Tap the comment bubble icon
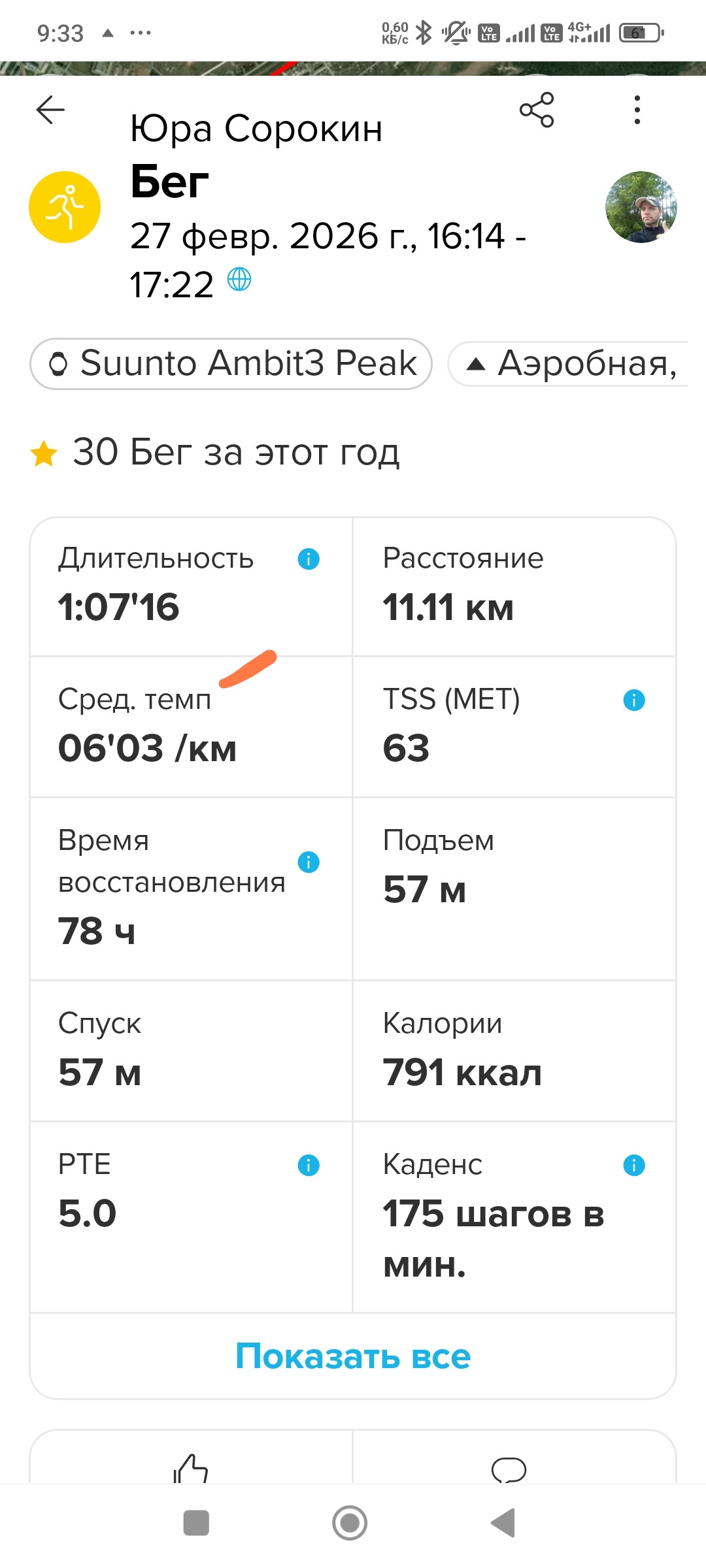Viewport: 706px width, 1568px height. [509, 1470]
